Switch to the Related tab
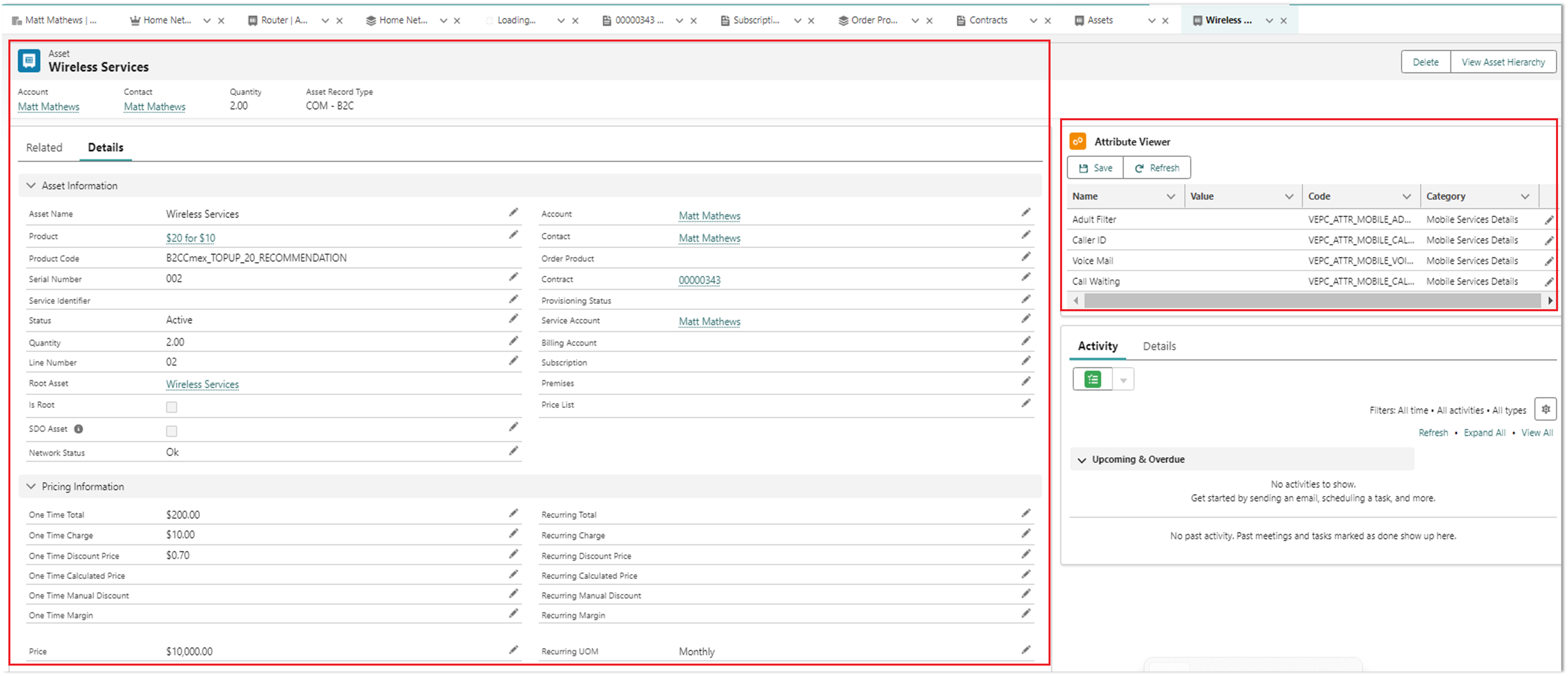The image size is (1568, 676). tap(44, 147)
